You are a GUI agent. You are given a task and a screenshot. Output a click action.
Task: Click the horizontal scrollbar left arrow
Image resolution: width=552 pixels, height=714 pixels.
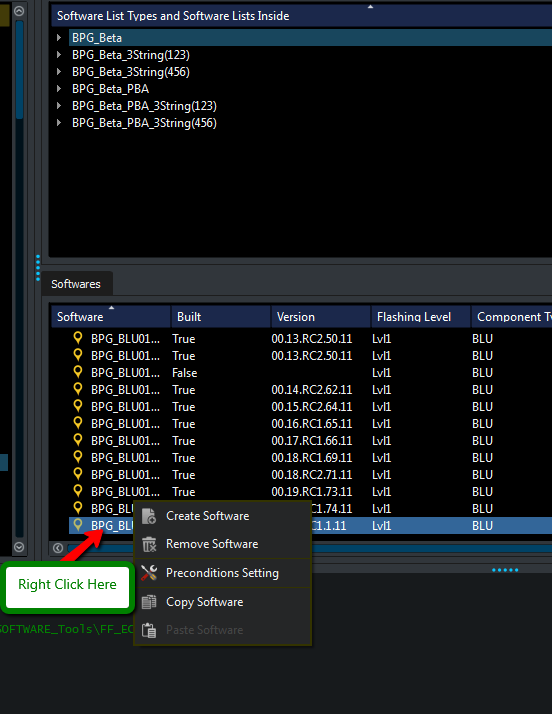pos(58,548)
